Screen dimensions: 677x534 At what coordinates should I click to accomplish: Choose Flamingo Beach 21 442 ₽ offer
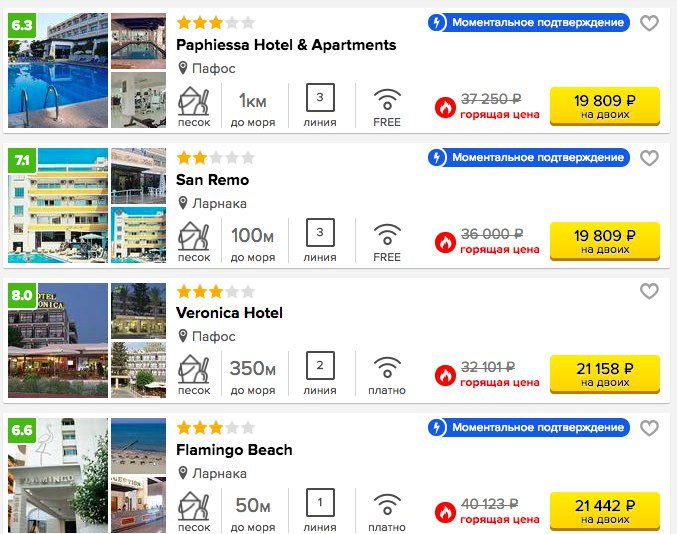604,511
